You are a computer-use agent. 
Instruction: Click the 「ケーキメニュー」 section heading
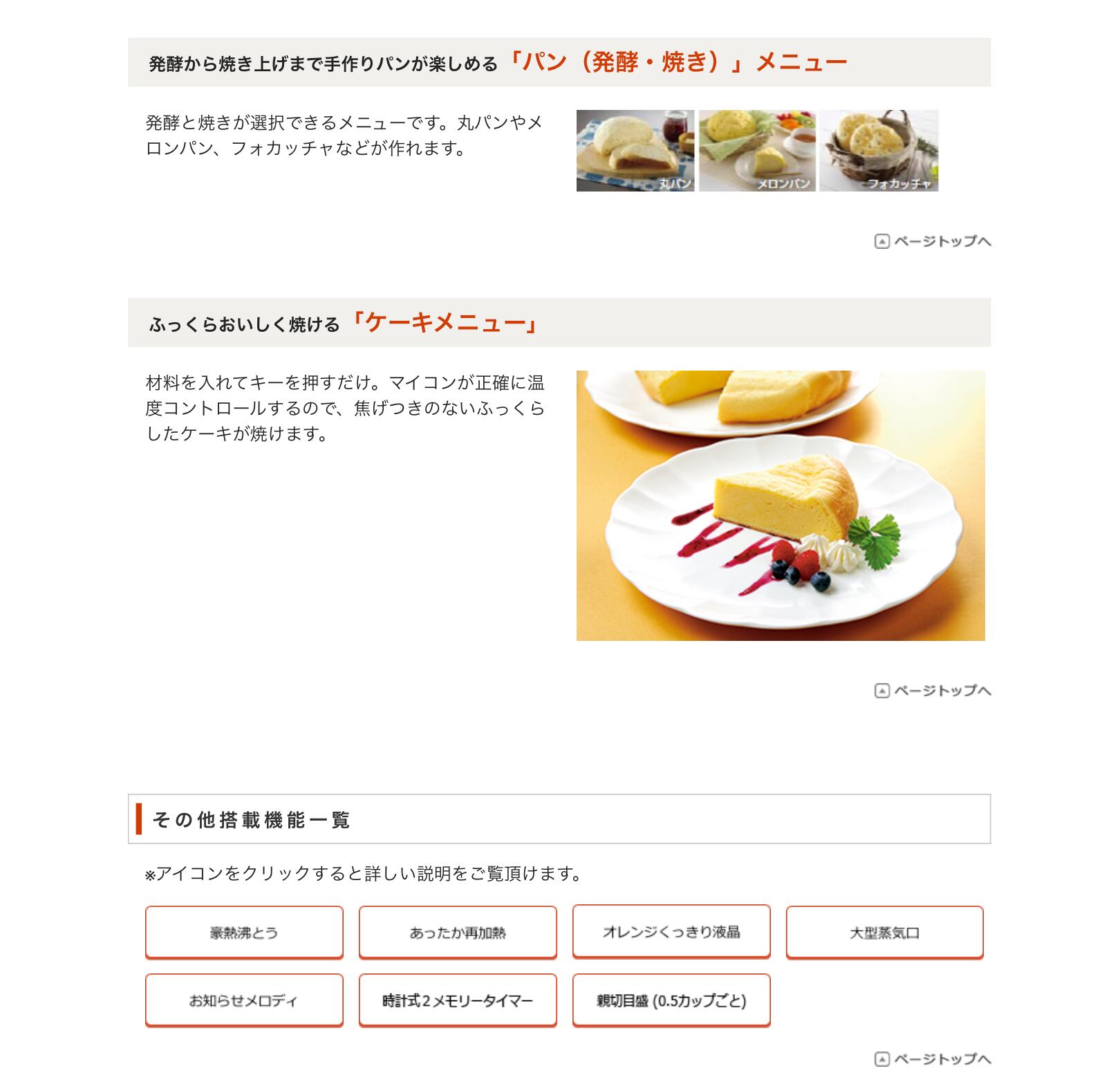(x=446, y=323)
